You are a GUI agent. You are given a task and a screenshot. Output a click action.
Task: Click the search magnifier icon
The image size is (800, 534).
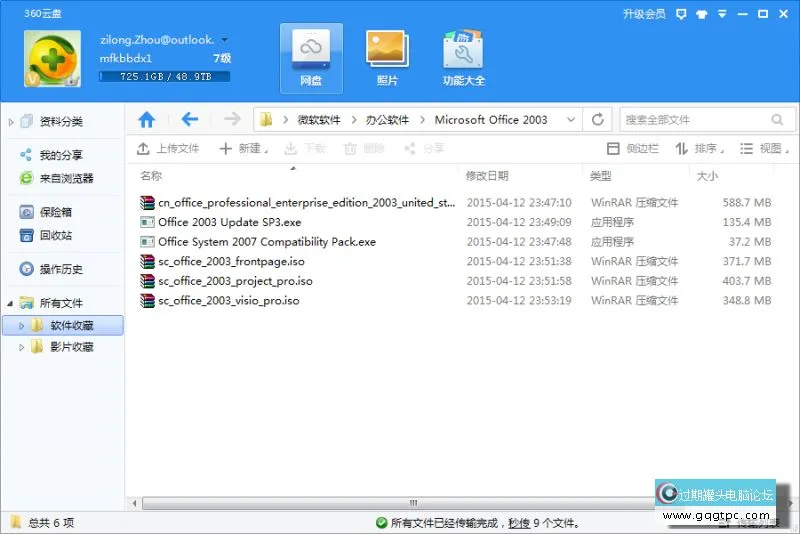coord(777,120)
